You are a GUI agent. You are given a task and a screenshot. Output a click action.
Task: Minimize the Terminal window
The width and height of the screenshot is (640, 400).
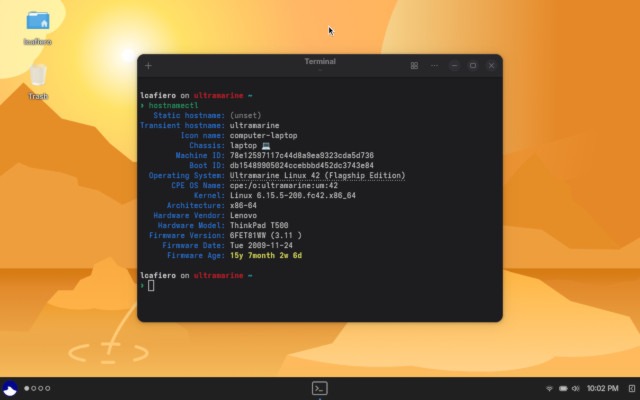454,66
